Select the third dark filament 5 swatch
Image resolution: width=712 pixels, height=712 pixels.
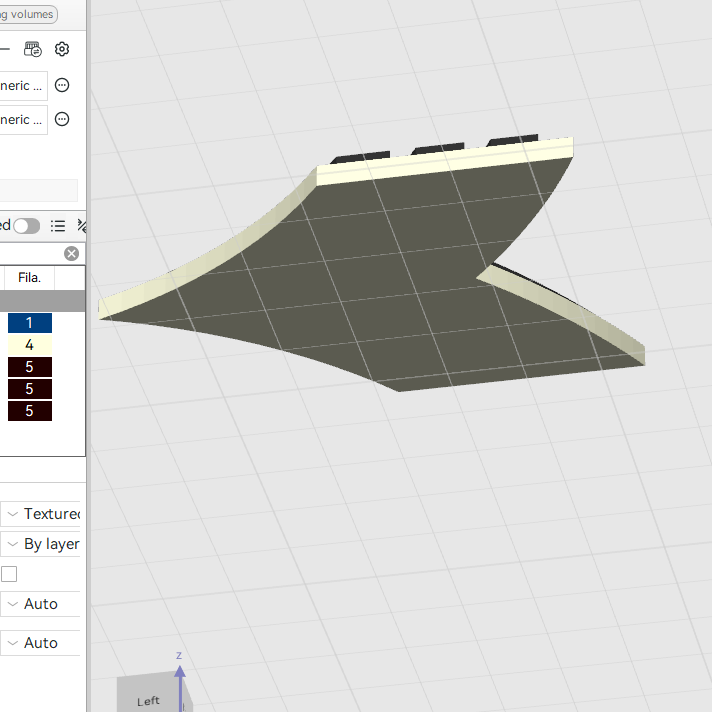pos(30,411)
